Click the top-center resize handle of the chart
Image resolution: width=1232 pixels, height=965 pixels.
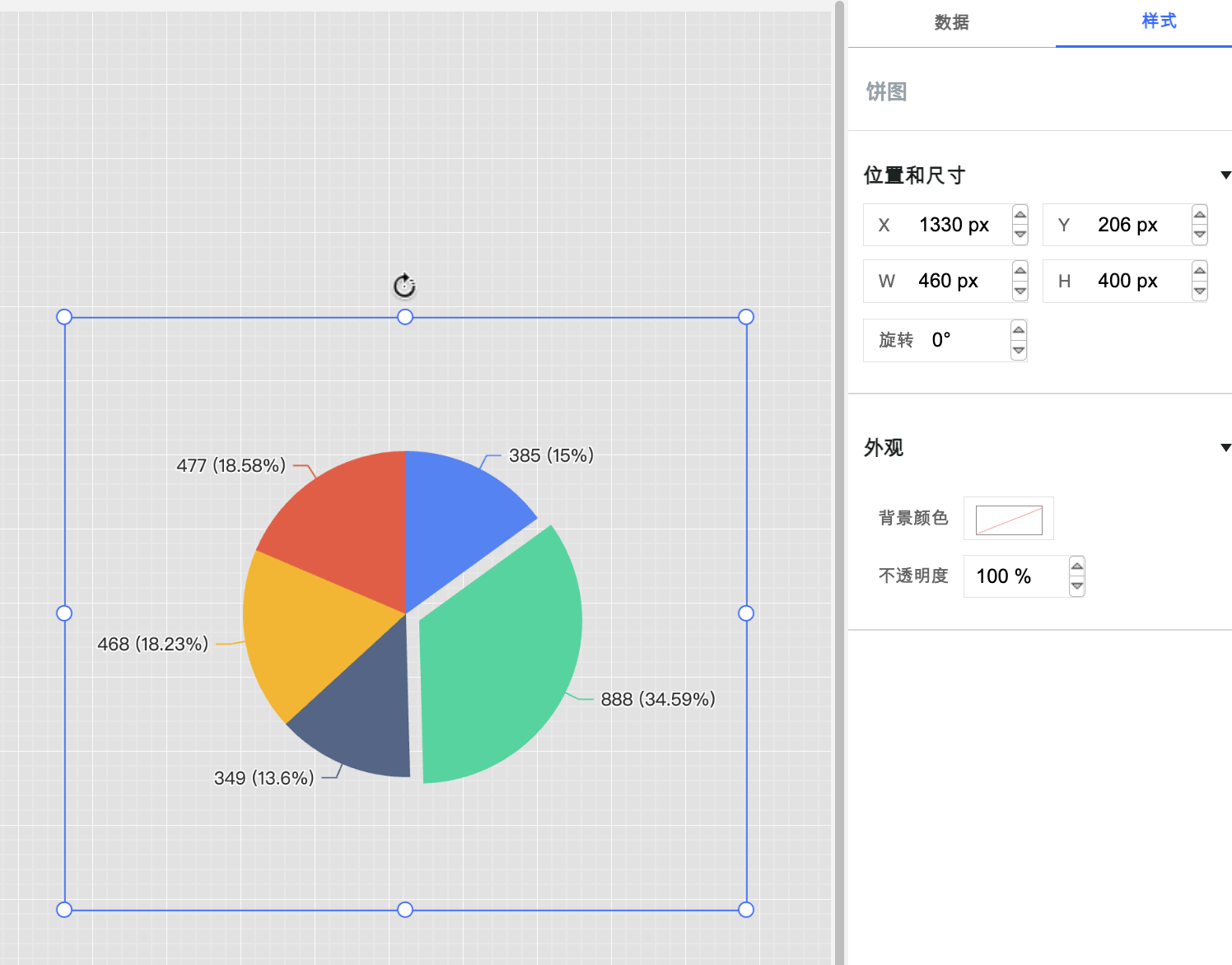click(x=405, y=317)
